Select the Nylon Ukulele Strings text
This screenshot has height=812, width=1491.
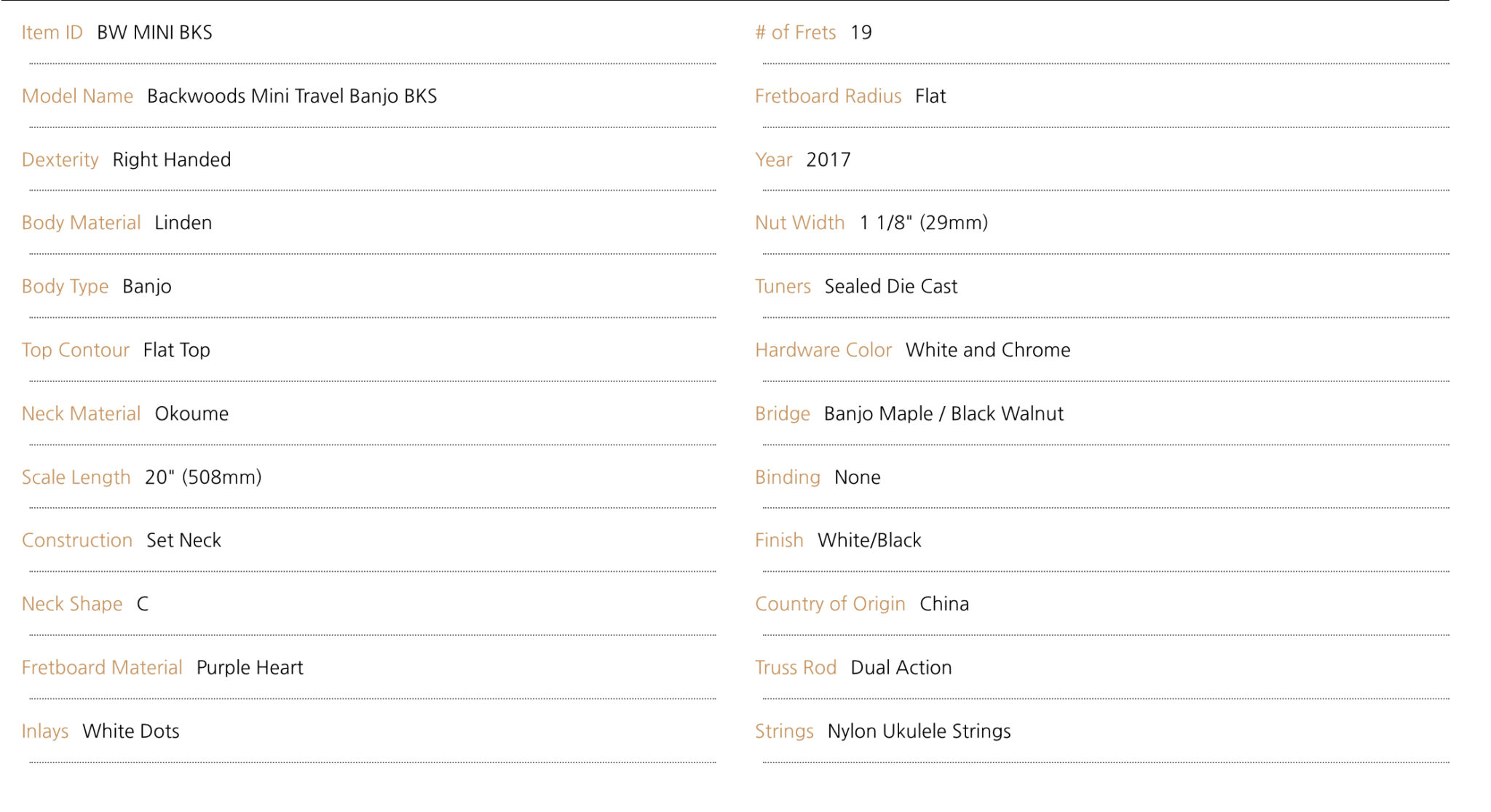(x=919, y=731)
